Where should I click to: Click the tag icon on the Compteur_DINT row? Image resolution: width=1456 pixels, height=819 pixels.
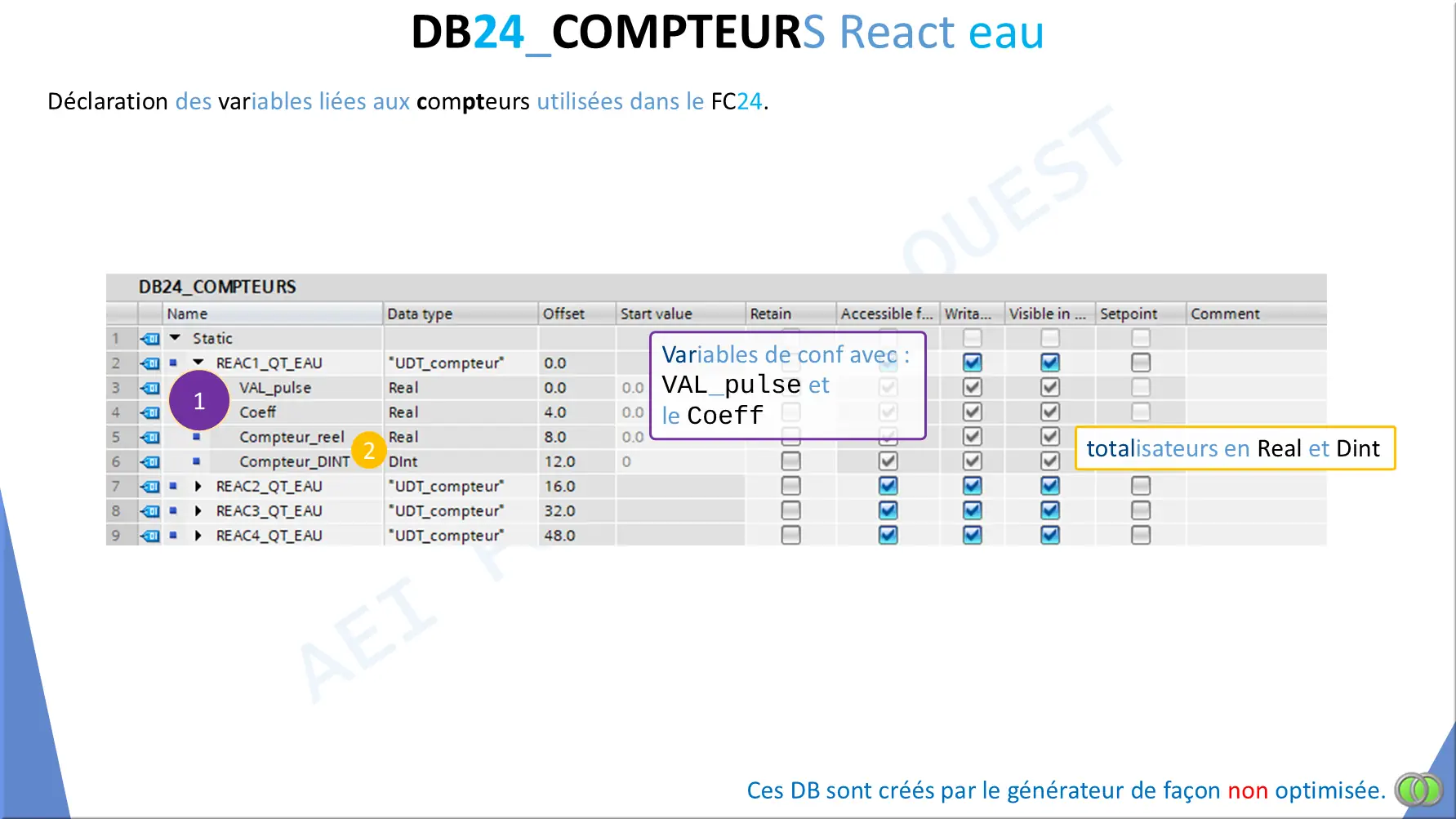(x=150, y=461)
